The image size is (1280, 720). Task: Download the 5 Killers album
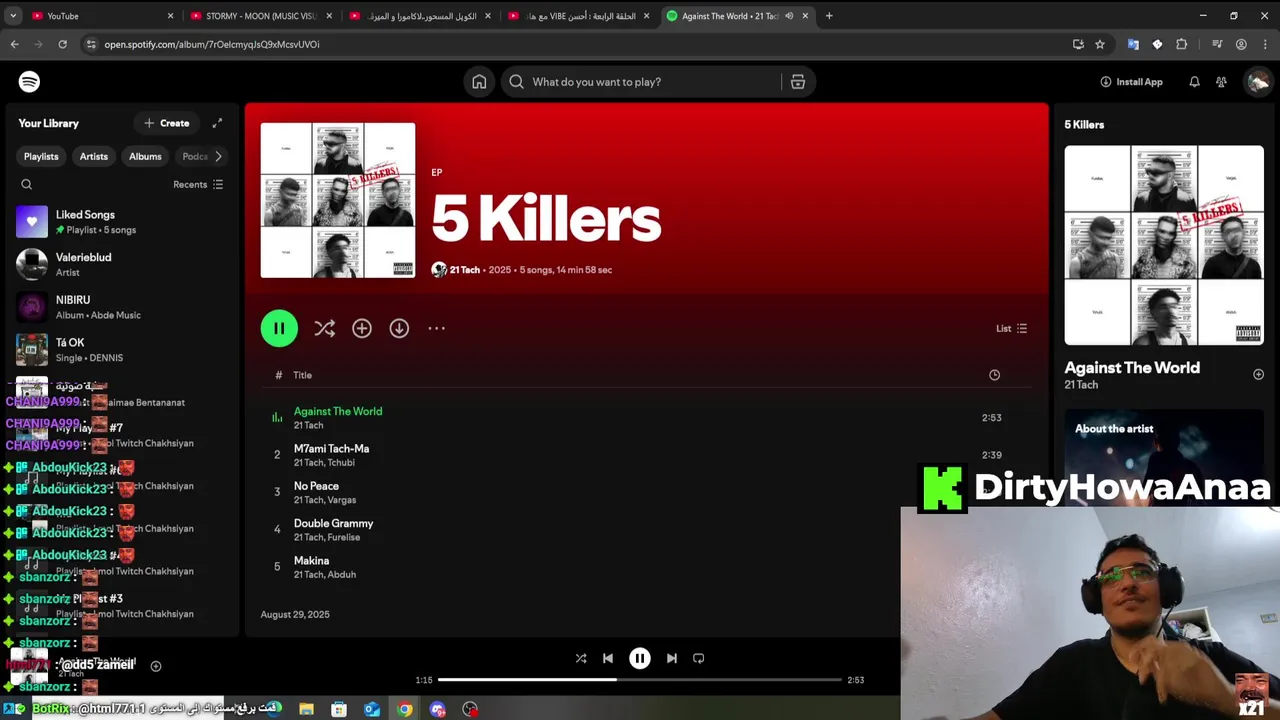[x=399, y=328]
